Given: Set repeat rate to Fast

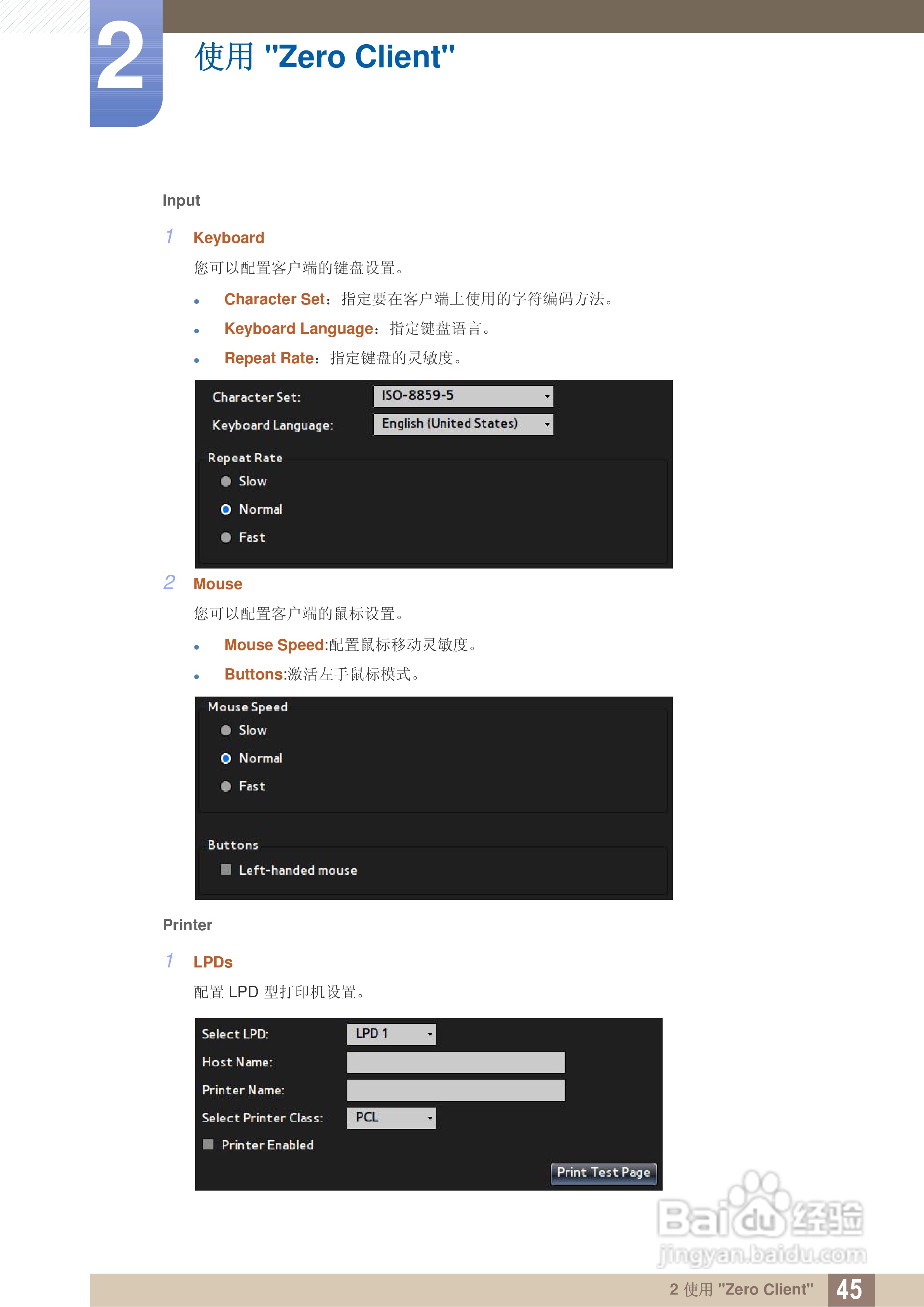Looking at the screenshot, I should point(226,537).
